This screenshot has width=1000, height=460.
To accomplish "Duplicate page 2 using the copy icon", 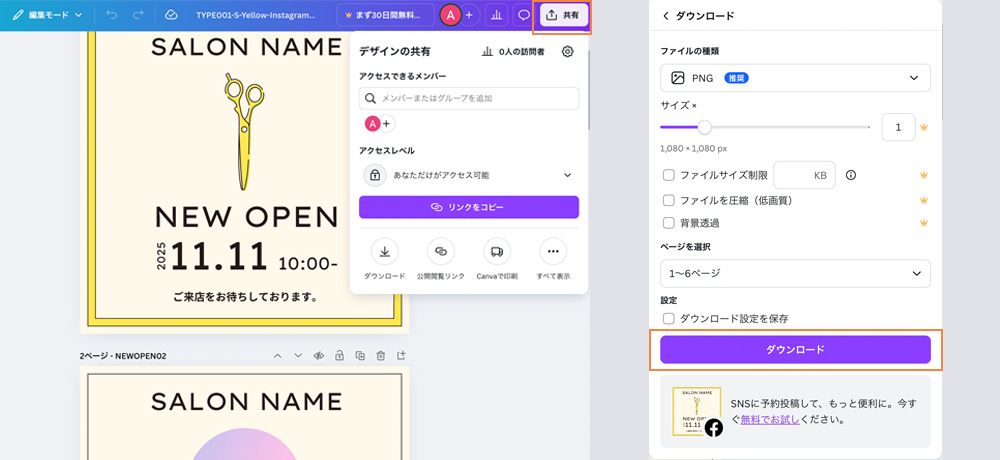I will (360, 355).
